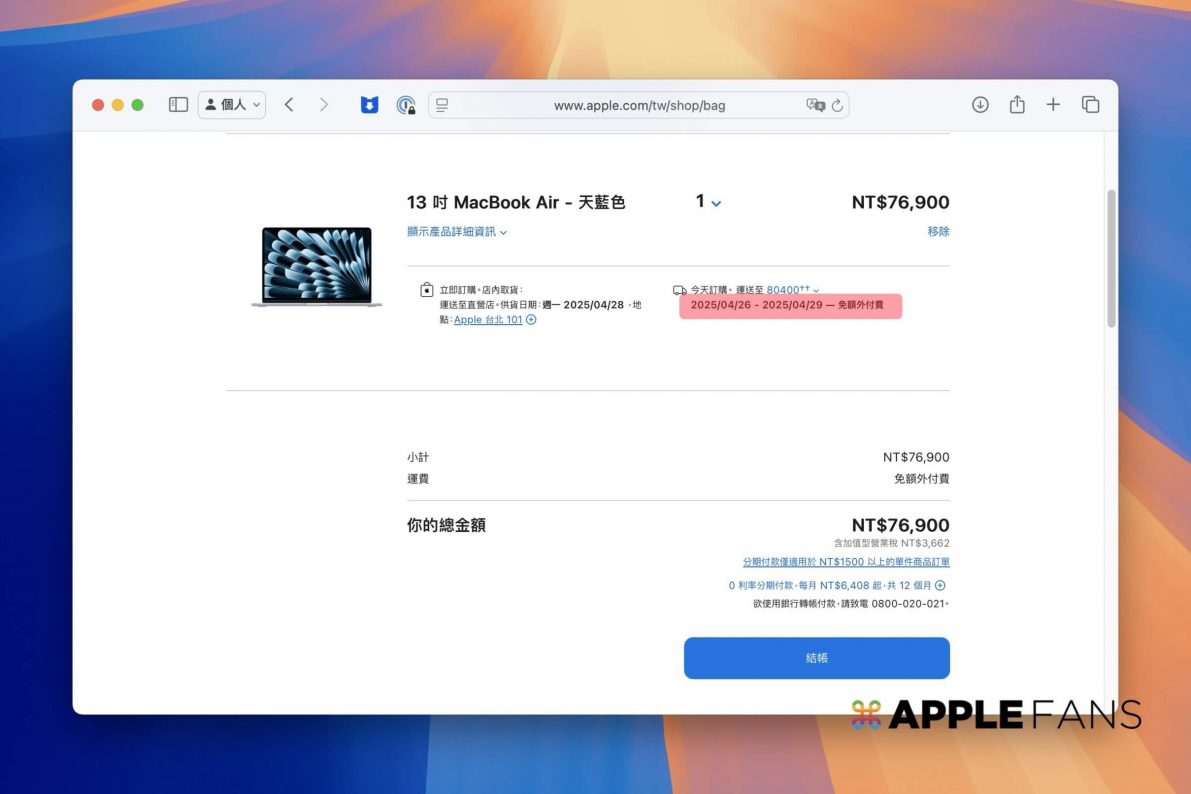Click the 結帳 checkout button

(816, 658)
